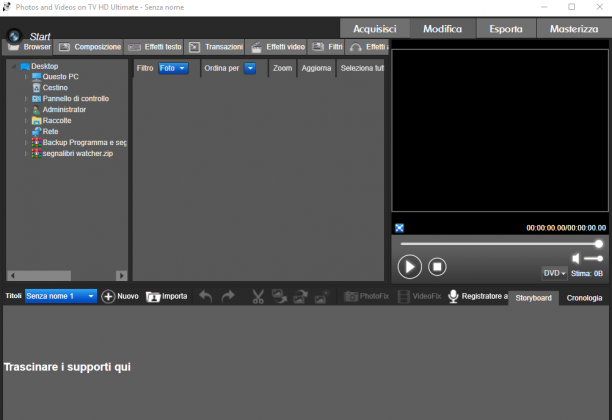Image resolution: width=612 pixels, height=420 pixels.
Task: Open the Ordina per dropdown arrow
Action: [250, 68]
